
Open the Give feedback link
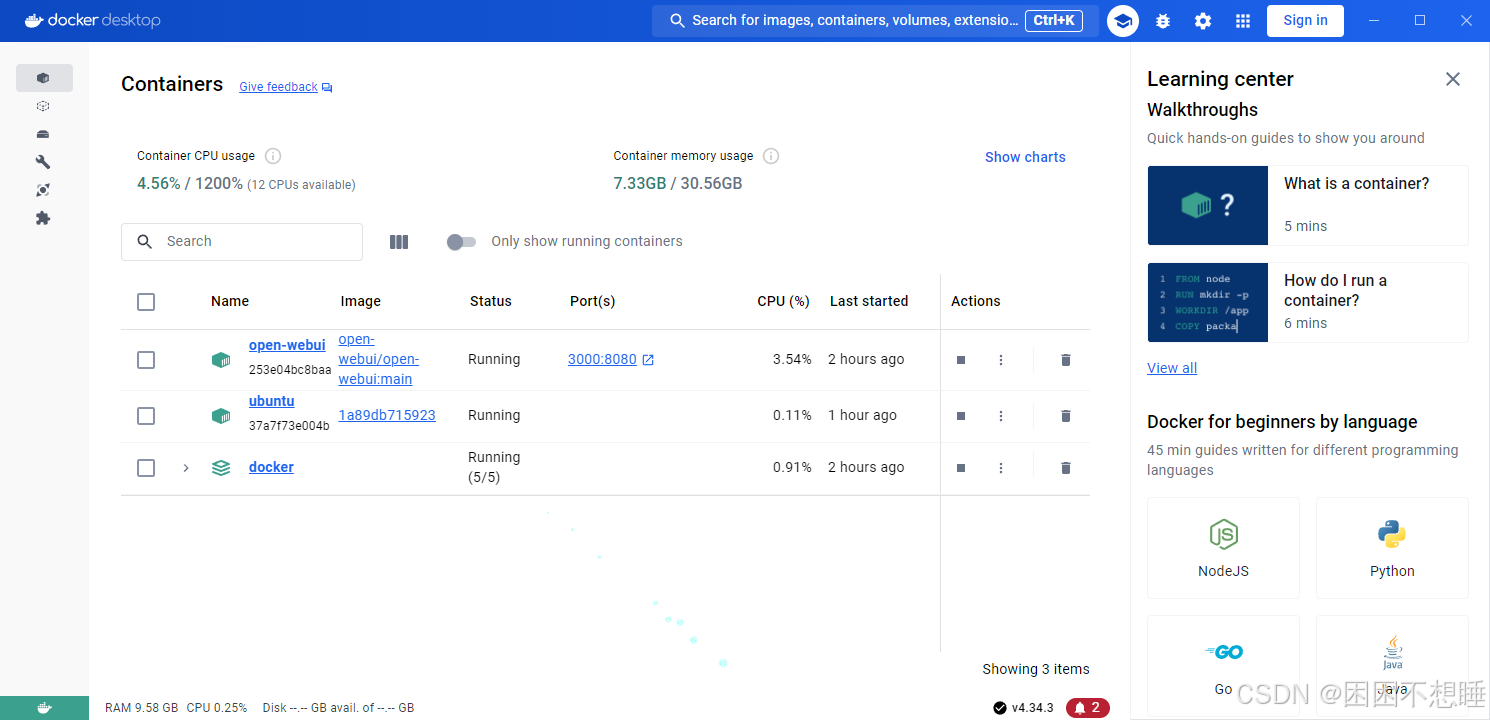(286, 87)
